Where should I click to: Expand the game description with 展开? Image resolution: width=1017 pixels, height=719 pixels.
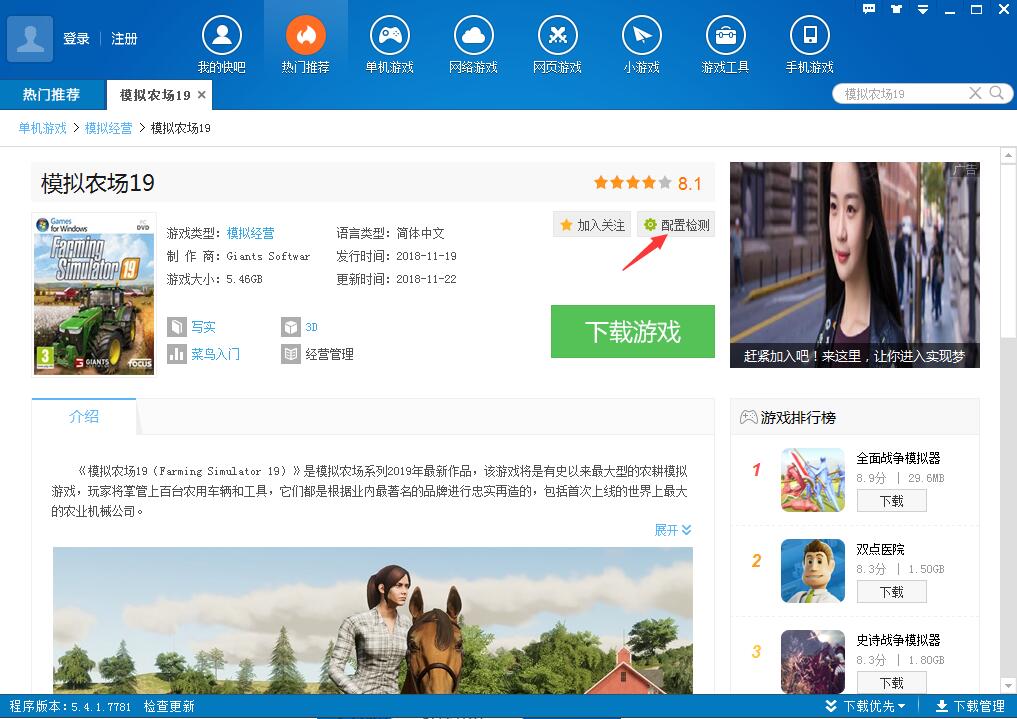coord(671,530)
